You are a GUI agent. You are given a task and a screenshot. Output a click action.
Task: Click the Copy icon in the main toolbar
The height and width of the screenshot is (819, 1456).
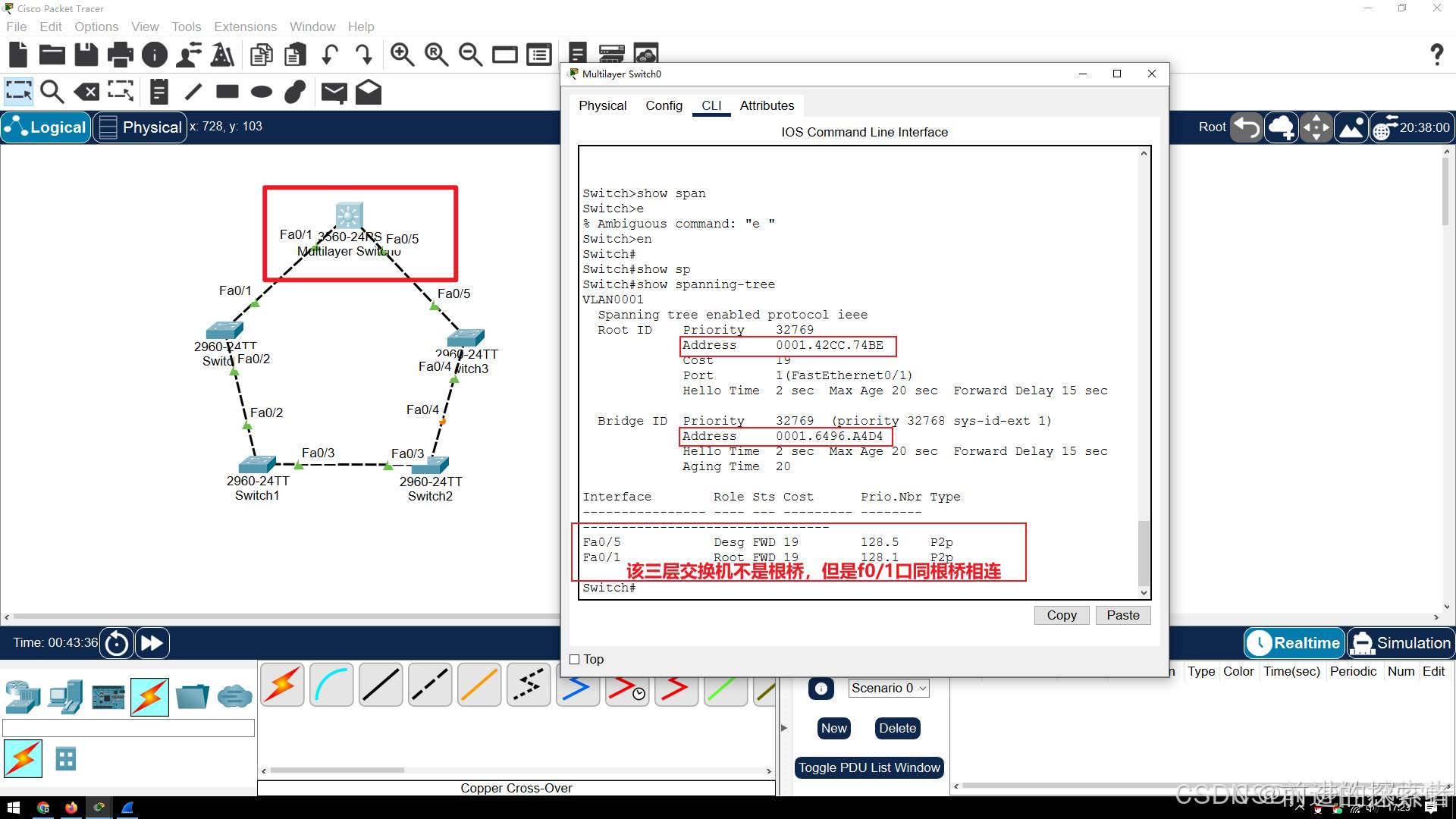262,55
